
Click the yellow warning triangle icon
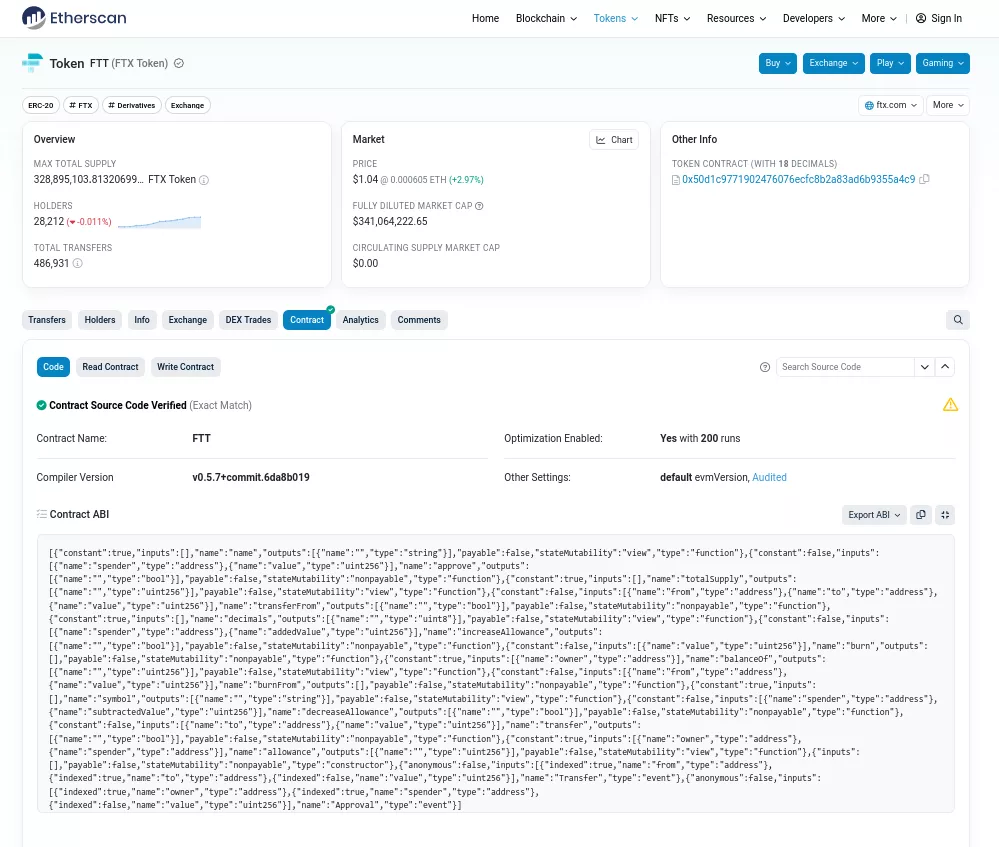(x=950, y=405)
